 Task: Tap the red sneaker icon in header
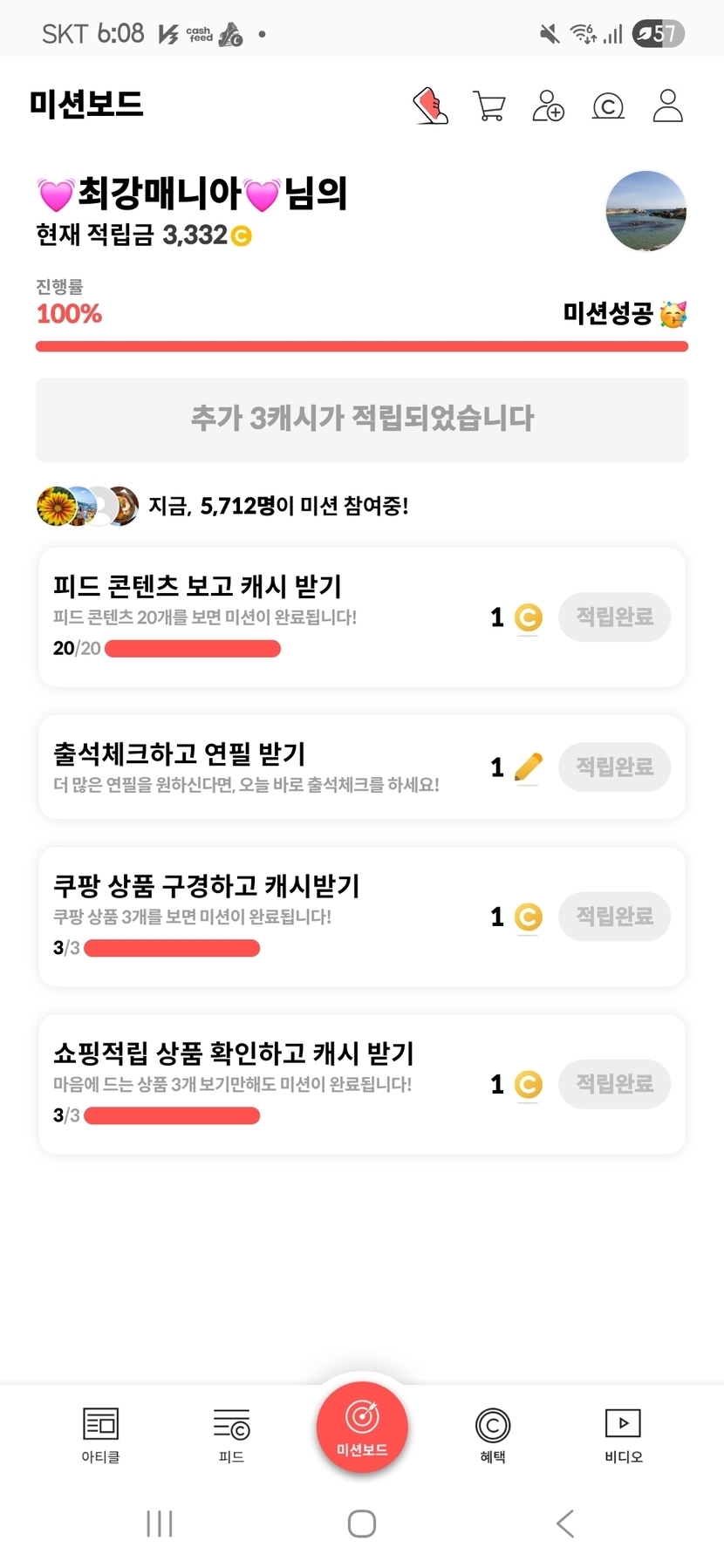(x=430, y=106)
